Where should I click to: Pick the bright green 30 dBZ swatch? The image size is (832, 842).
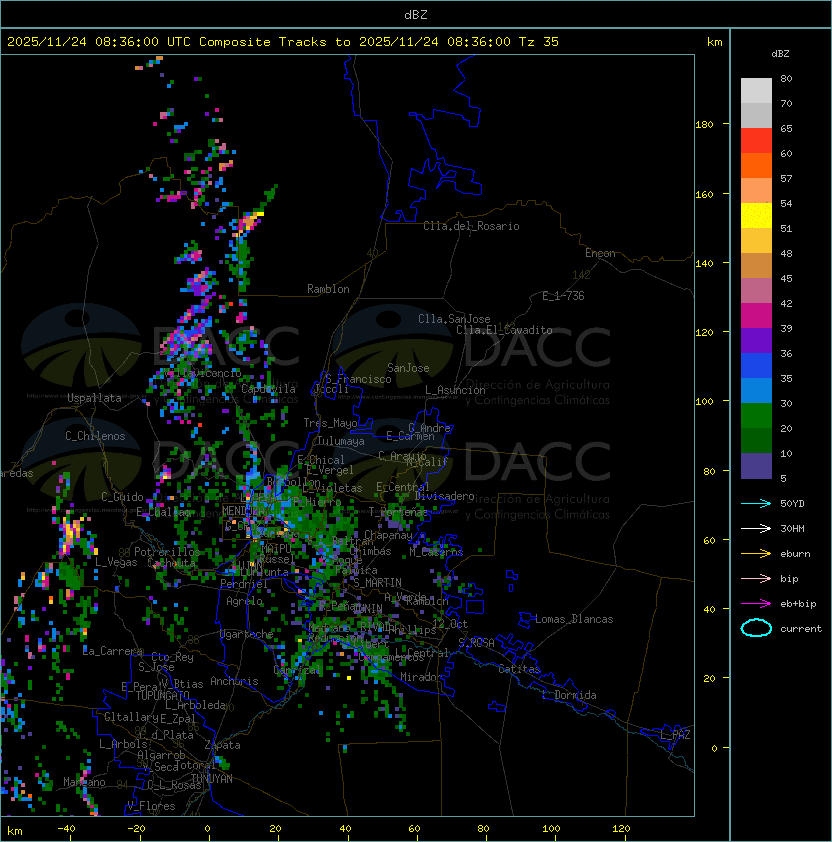click(x=756, y=416)
